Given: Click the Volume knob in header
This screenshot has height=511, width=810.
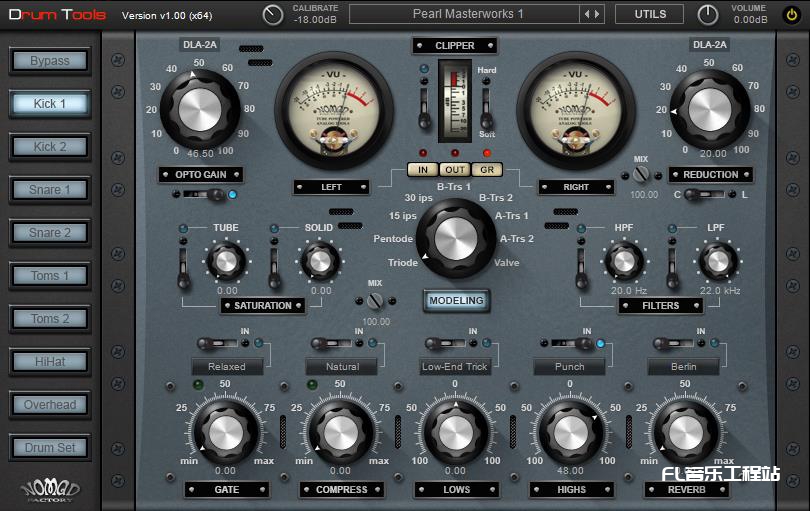Looking at the screenshot, I should point(708,15).
